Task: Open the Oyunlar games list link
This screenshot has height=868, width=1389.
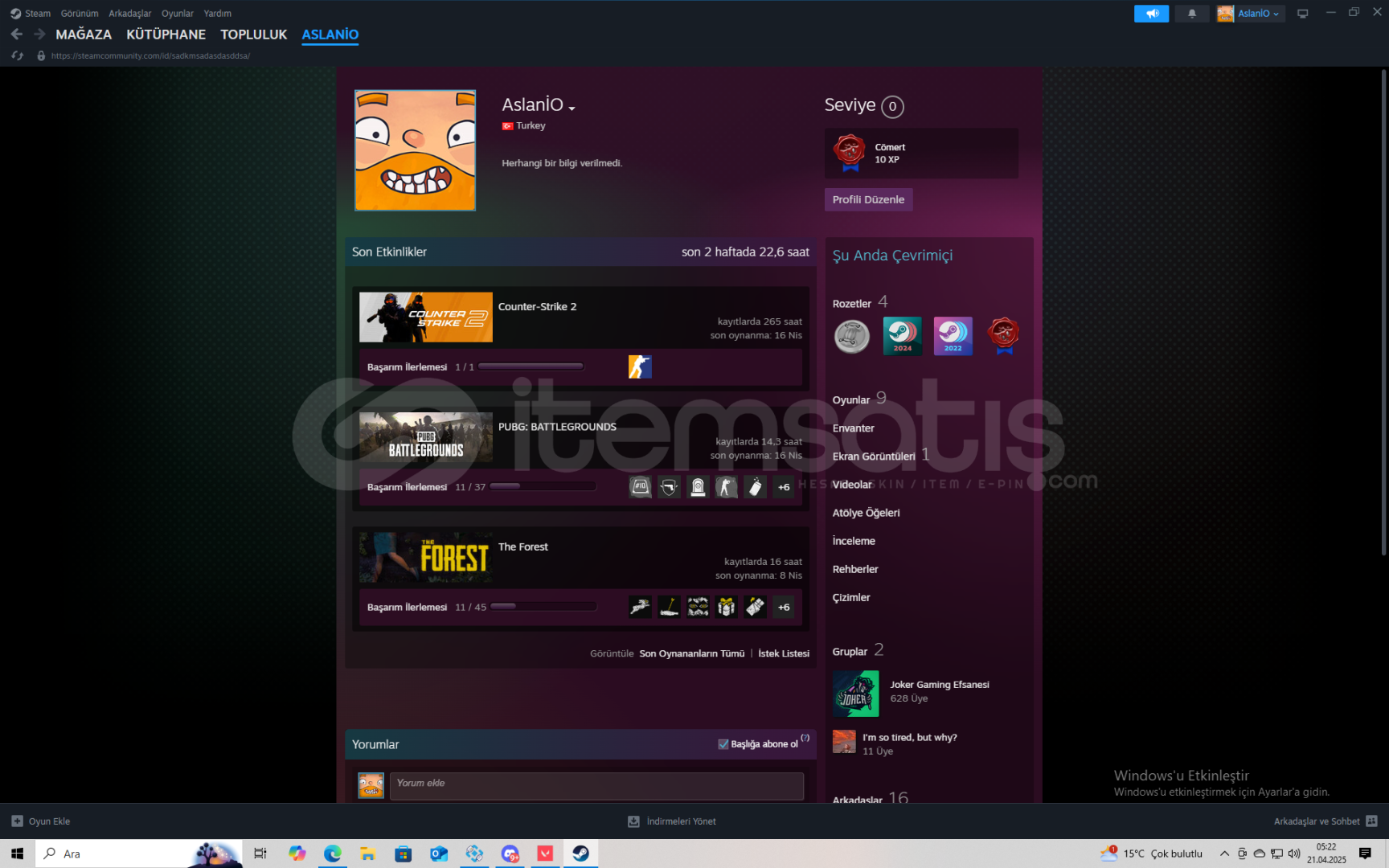Action: coord(851,399)
